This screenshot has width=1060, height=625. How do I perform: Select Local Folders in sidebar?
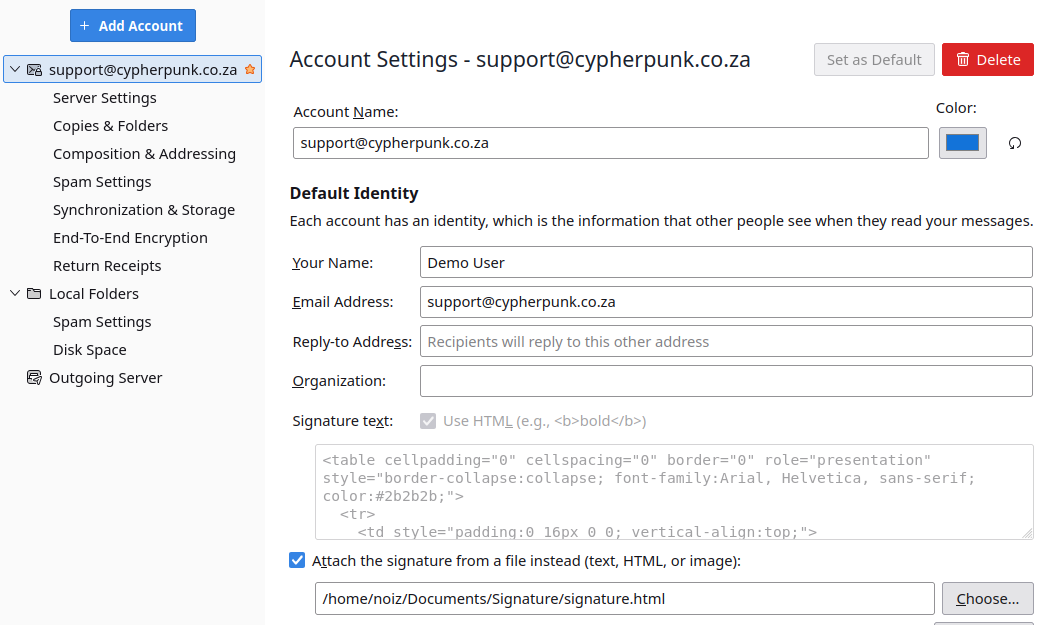[x=94, y=294]
